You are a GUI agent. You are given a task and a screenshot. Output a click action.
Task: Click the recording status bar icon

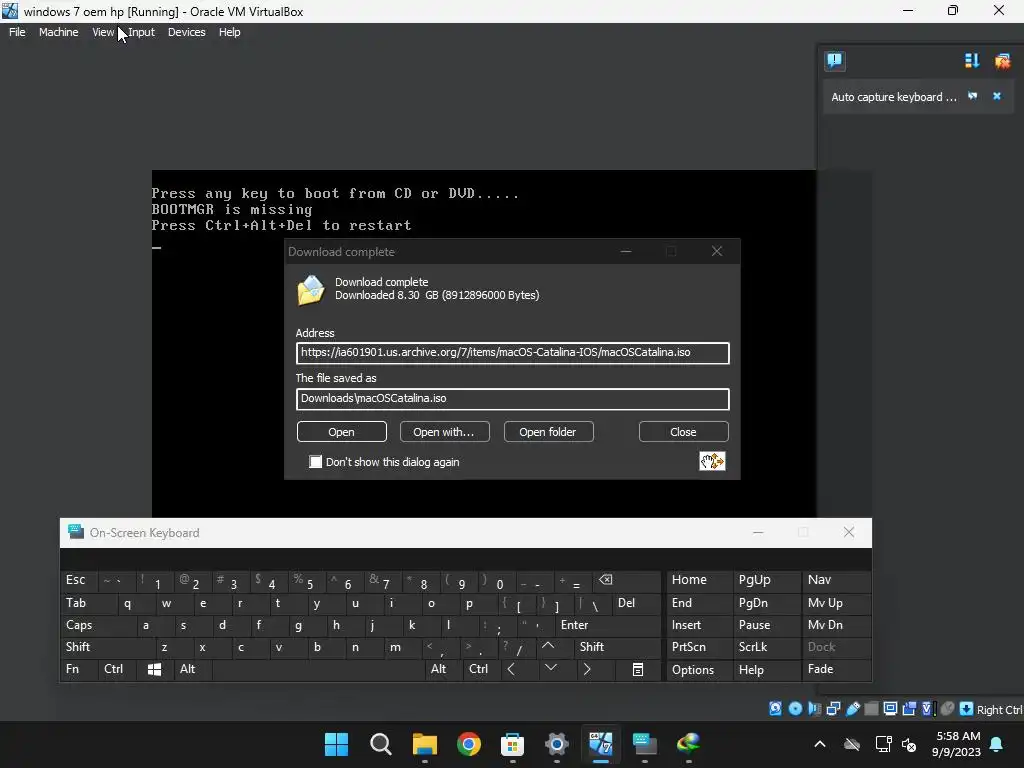pos(909,709)
